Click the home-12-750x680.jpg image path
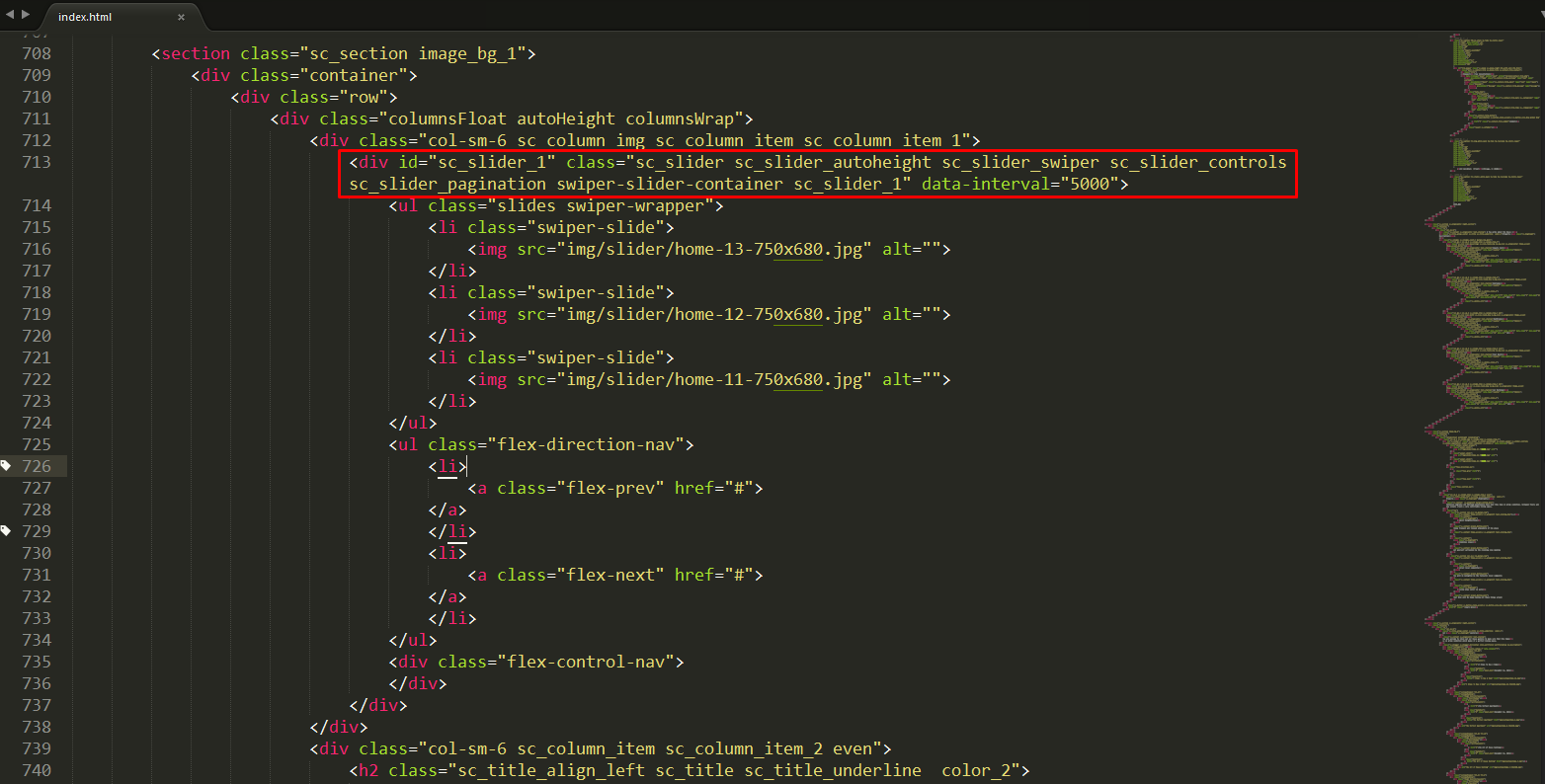 coord(713,314)
